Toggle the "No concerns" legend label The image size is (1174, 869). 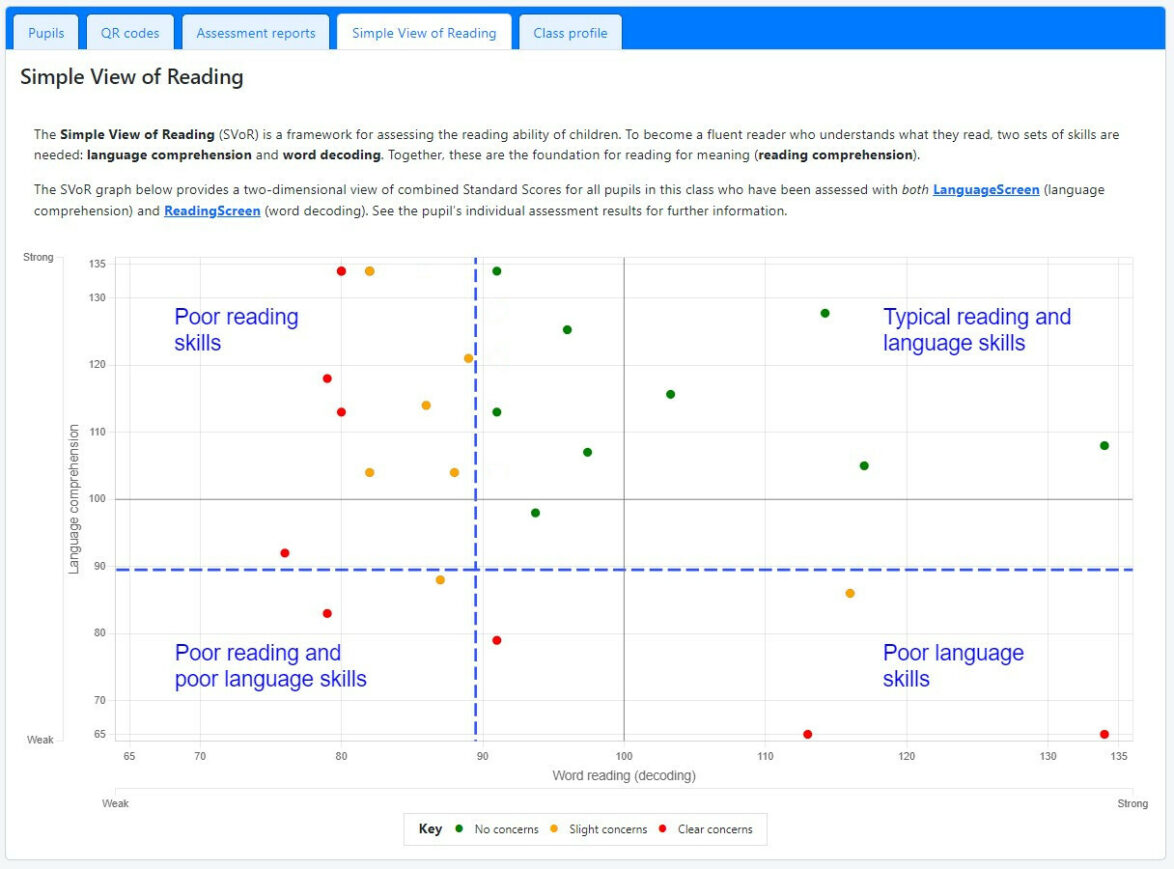[x=506, y=829]
